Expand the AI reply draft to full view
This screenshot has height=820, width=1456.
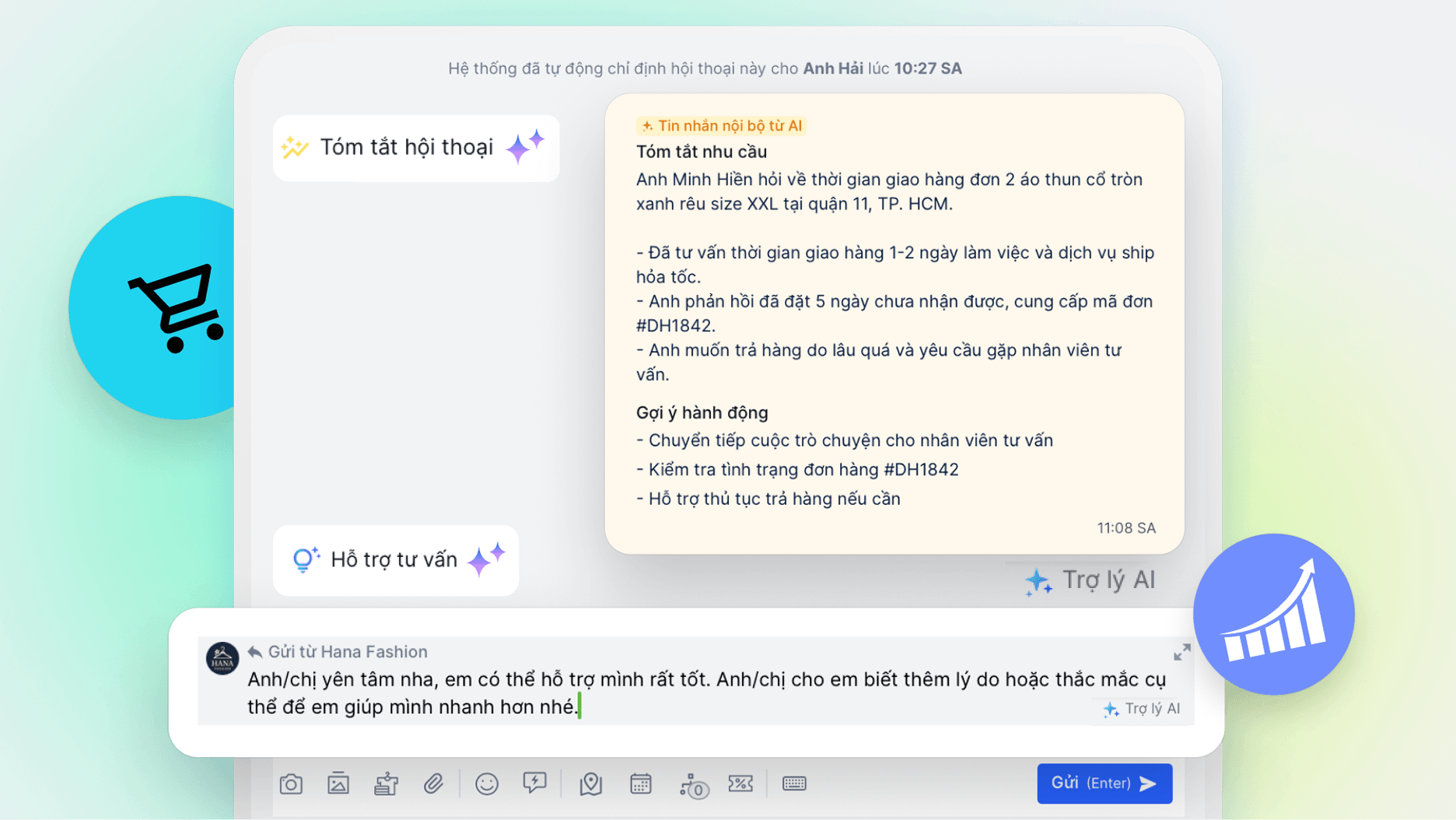1181,653
